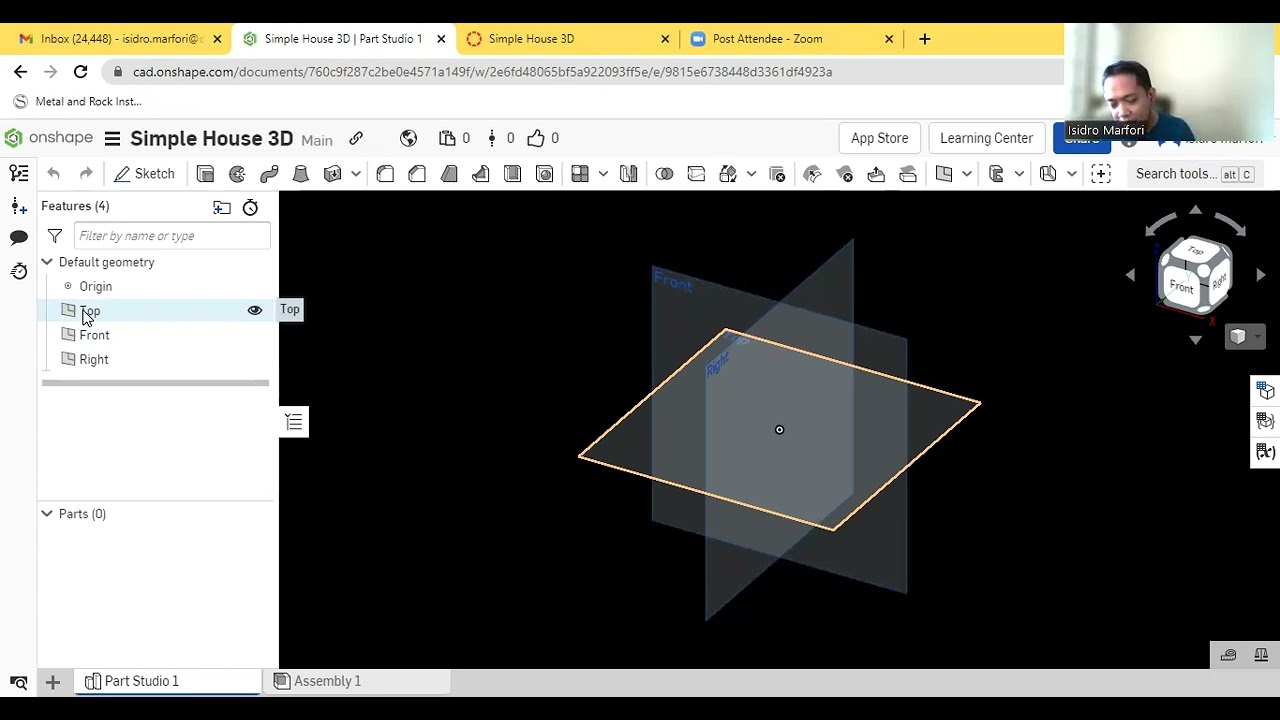The image size is (1280, 720).
Task: Select the Boolean tool
Action: 664,174
